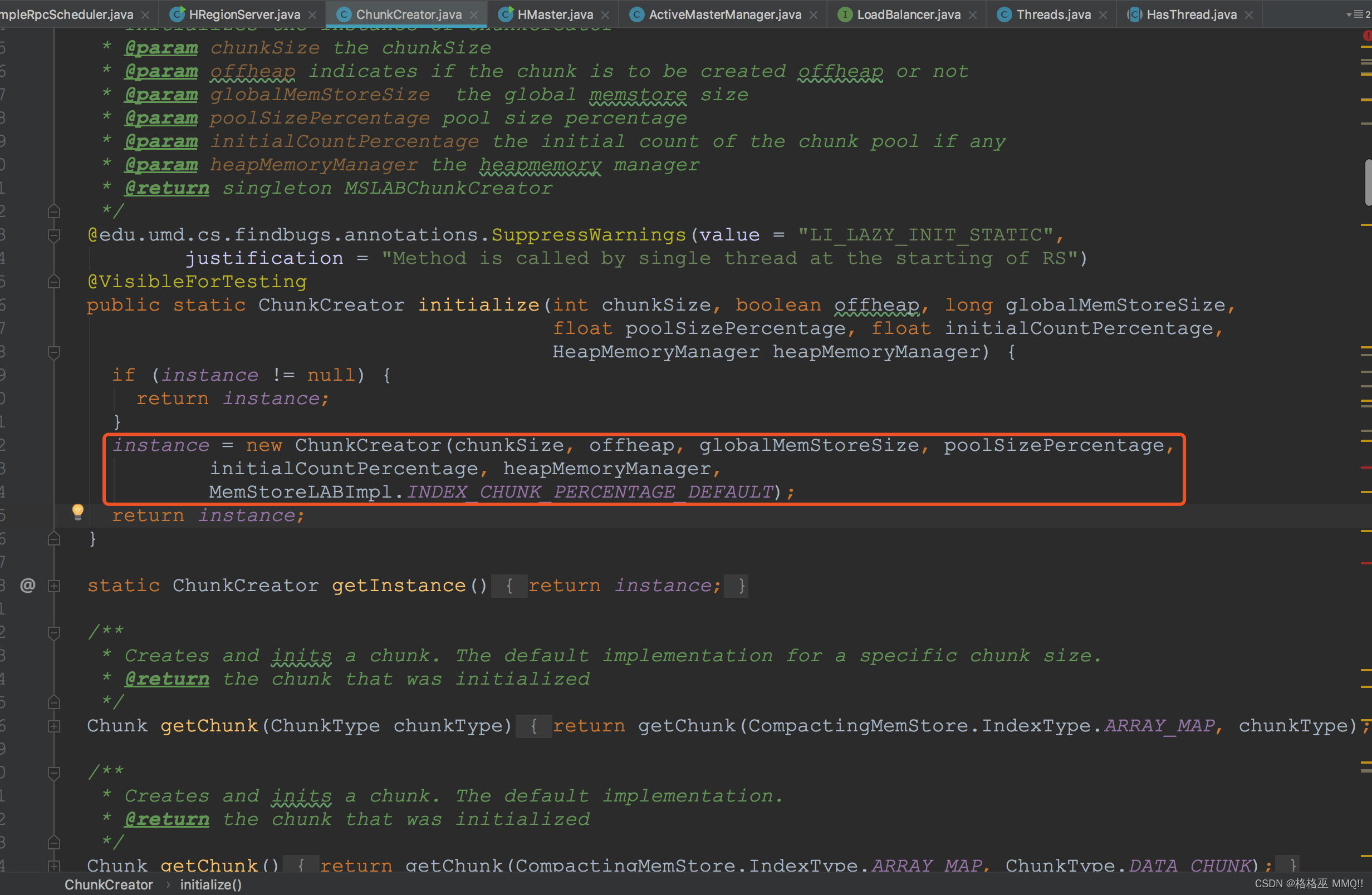Close the HRegionServer.java tab
Screen dimensions: 1372x895
coord(312,15)
